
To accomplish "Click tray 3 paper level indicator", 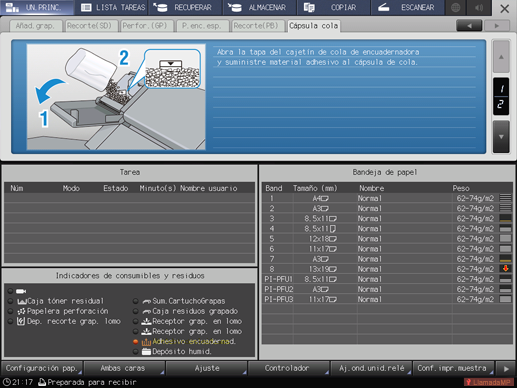I will 505,219.
